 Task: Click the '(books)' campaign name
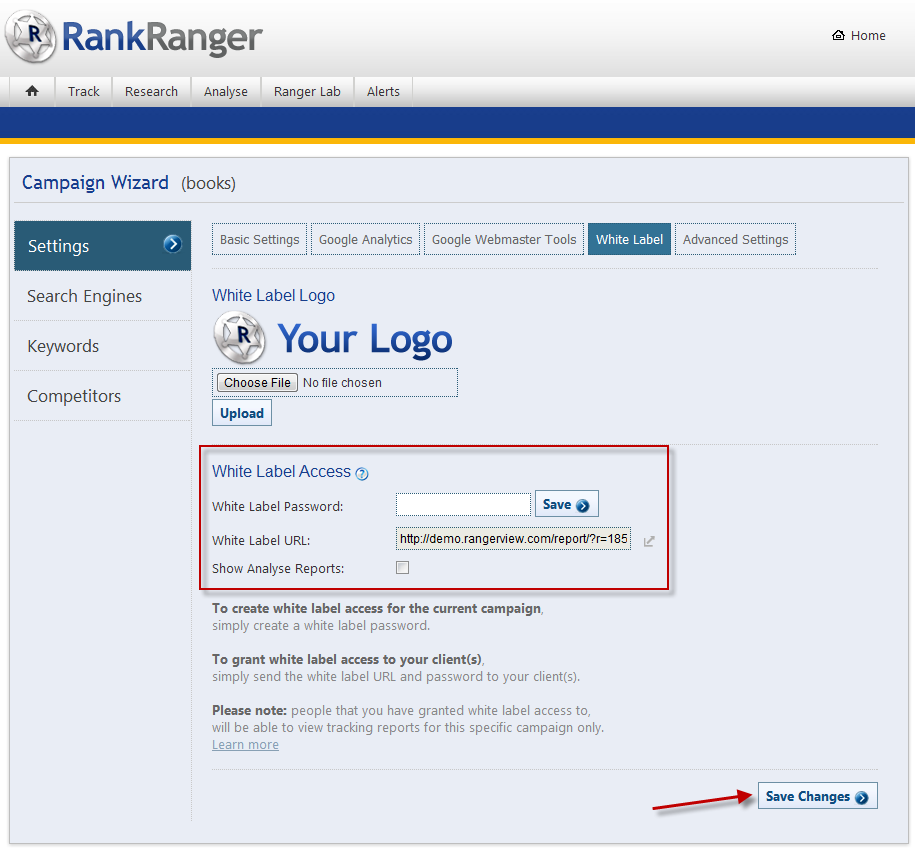click(208, 183)
